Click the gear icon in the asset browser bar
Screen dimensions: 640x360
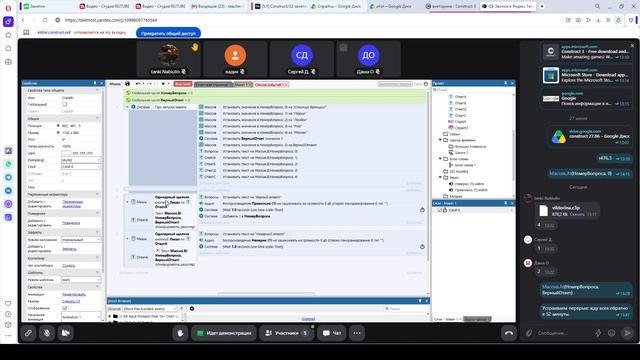tap(192, 309)
